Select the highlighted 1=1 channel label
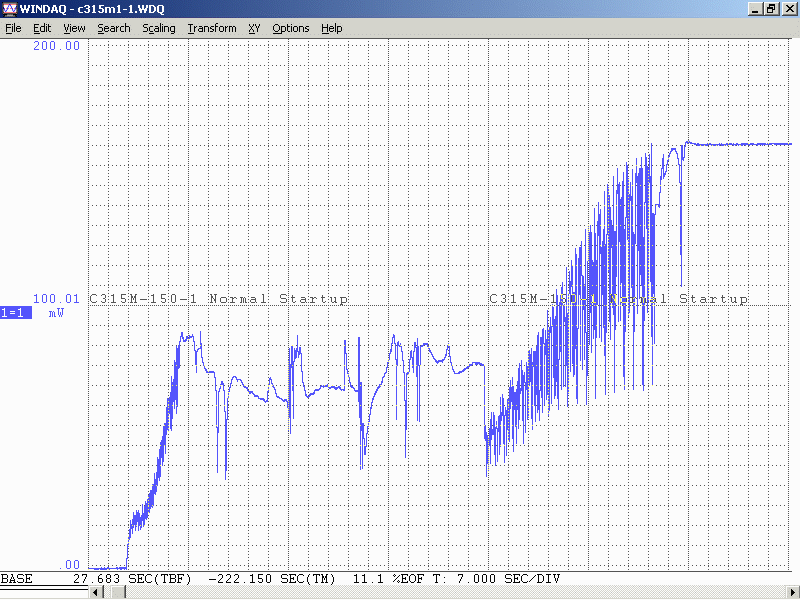800x600 pixels. [16, 313]
